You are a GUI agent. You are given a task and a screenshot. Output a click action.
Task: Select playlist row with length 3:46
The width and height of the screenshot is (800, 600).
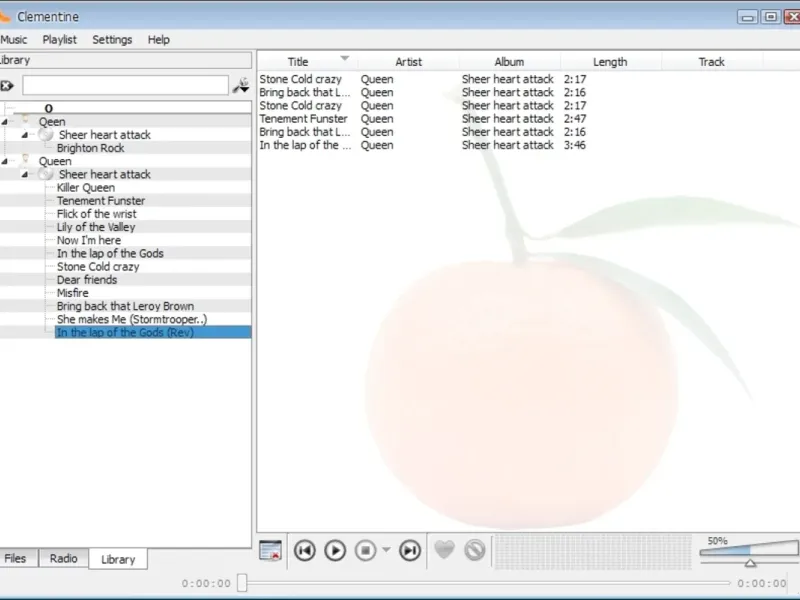[528, 145]
